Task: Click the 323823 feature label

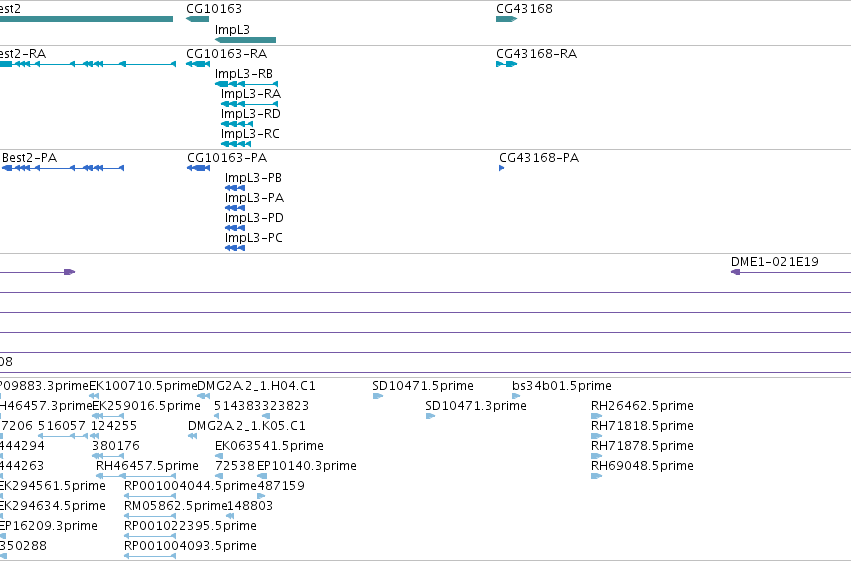Action: 285,406
